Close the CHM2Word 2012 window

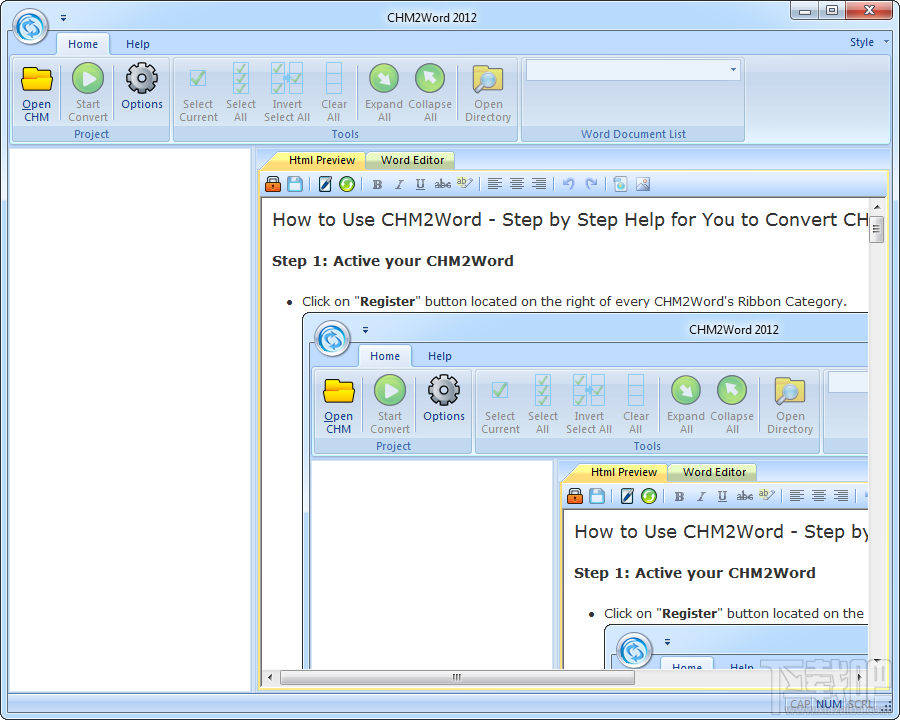tap(869, 11)
